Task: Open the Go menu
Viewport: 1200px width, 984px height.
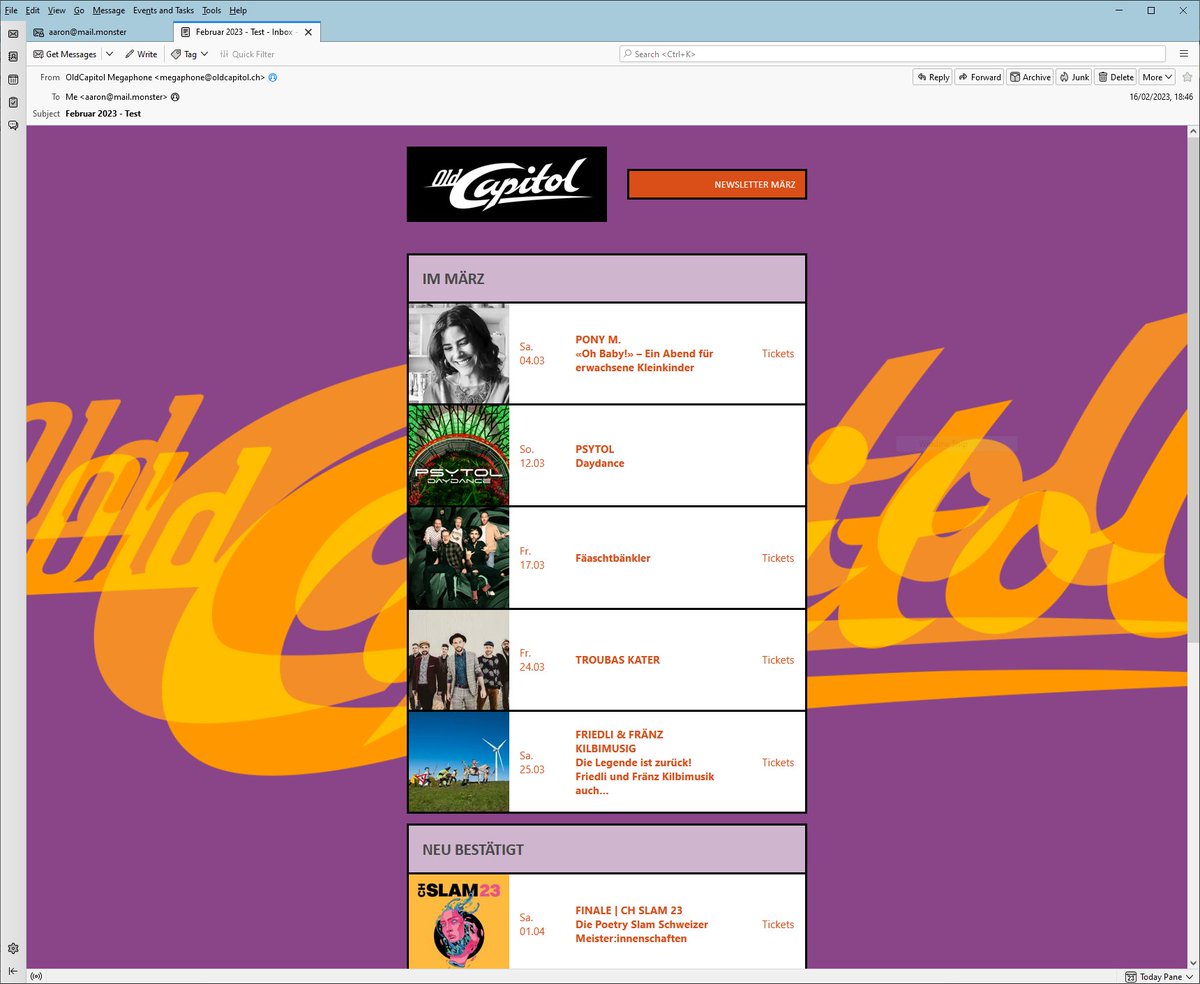Action: tap(79, 10)
